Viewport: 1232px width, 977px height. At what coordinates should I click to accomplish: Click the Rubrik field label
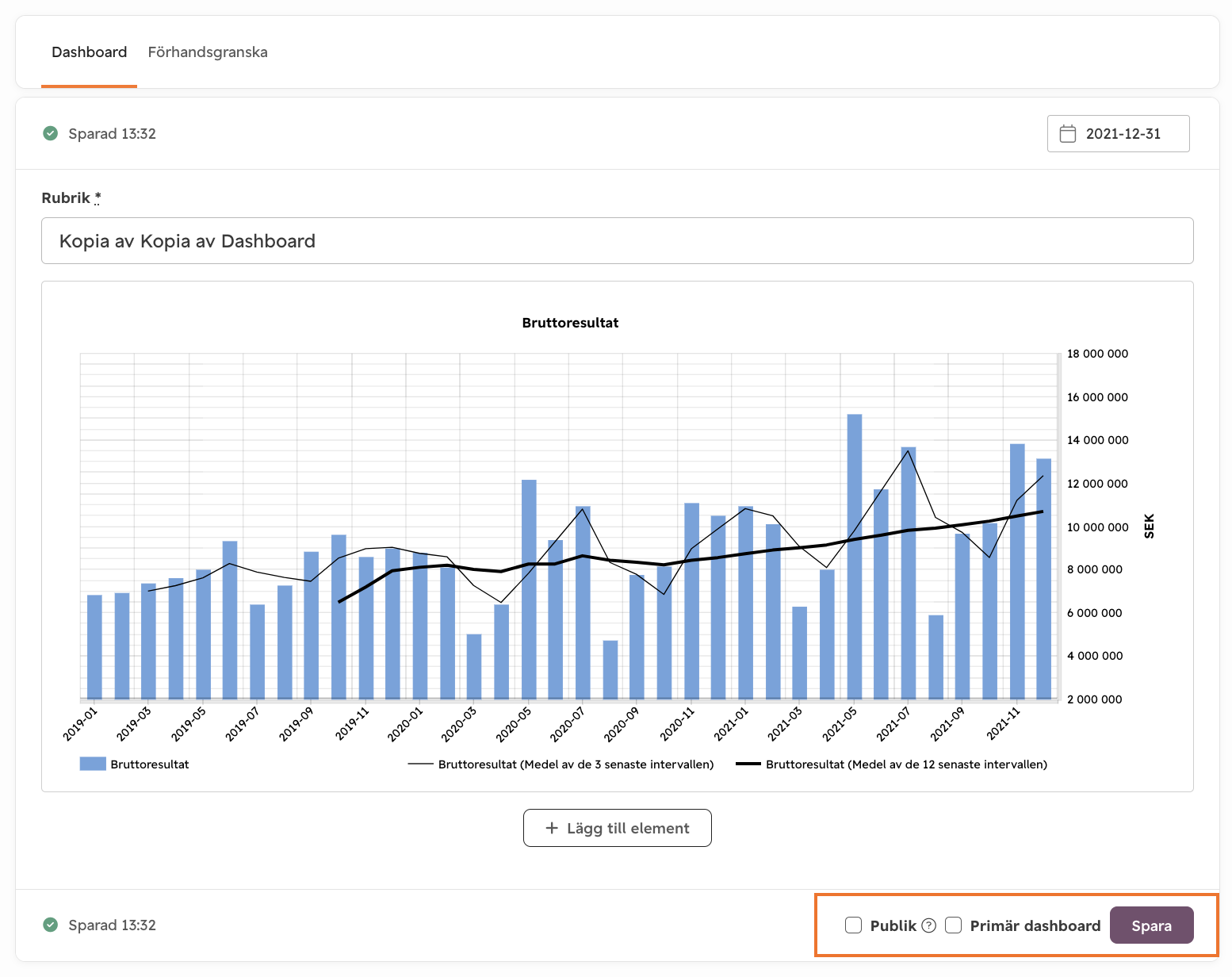(x=71, y=198)
